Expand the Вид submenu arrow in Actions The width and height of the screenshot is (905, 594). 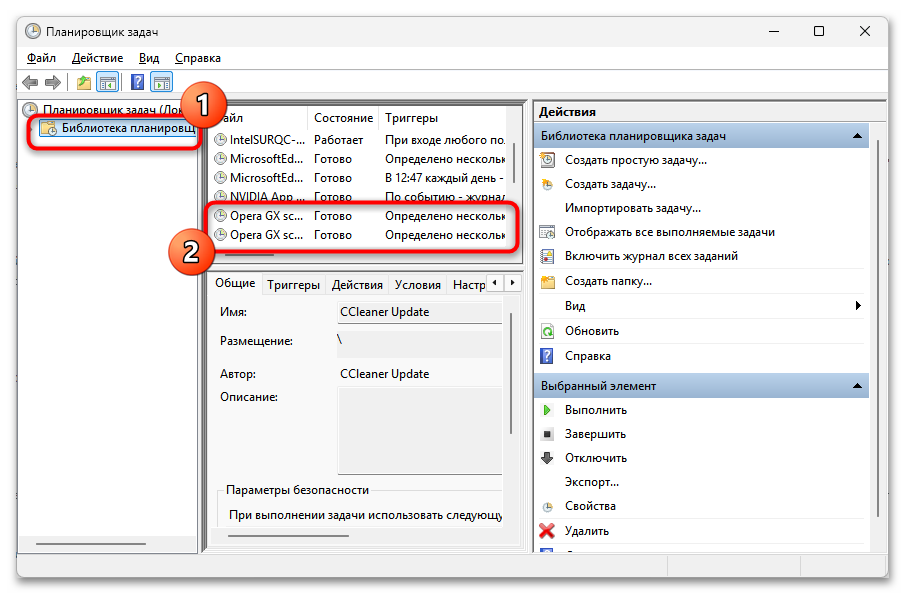858,305
